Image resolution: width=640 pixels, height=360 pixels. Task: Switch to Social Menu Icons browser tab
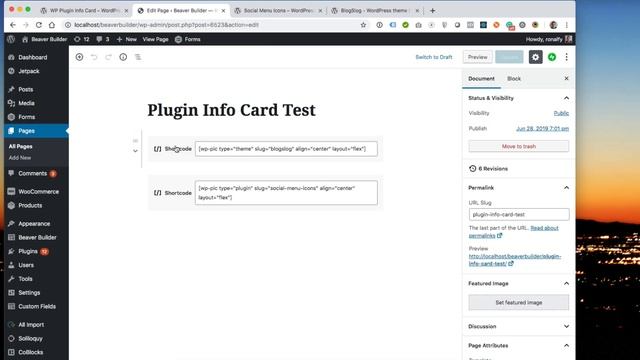tap(278, 11)
